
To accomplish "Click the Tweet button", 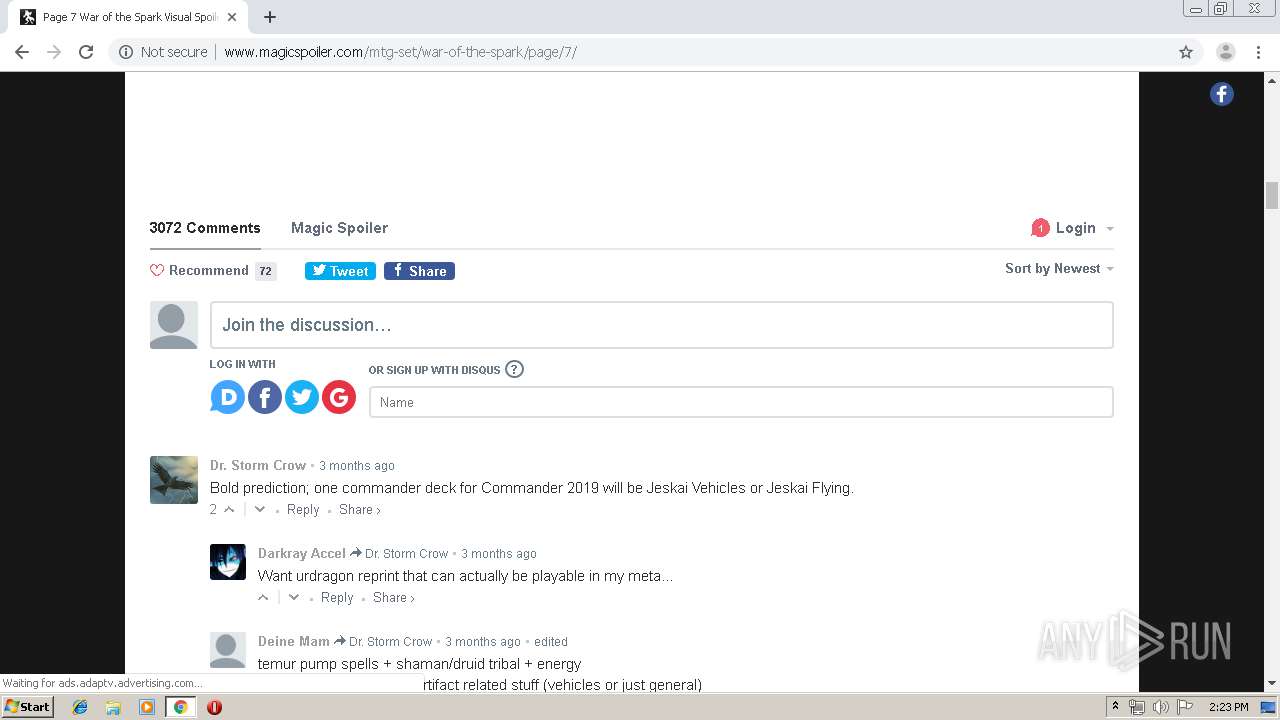I will [x=340, y=271].
